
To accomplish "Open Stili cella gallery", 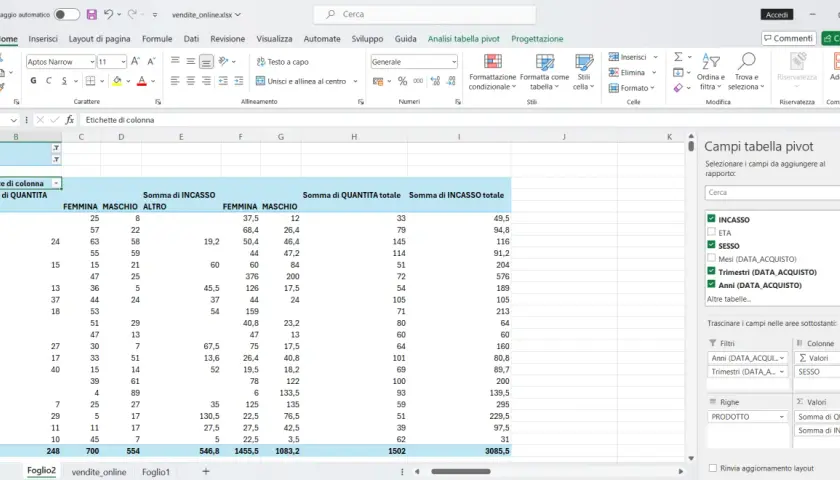I will pos(583,72).
